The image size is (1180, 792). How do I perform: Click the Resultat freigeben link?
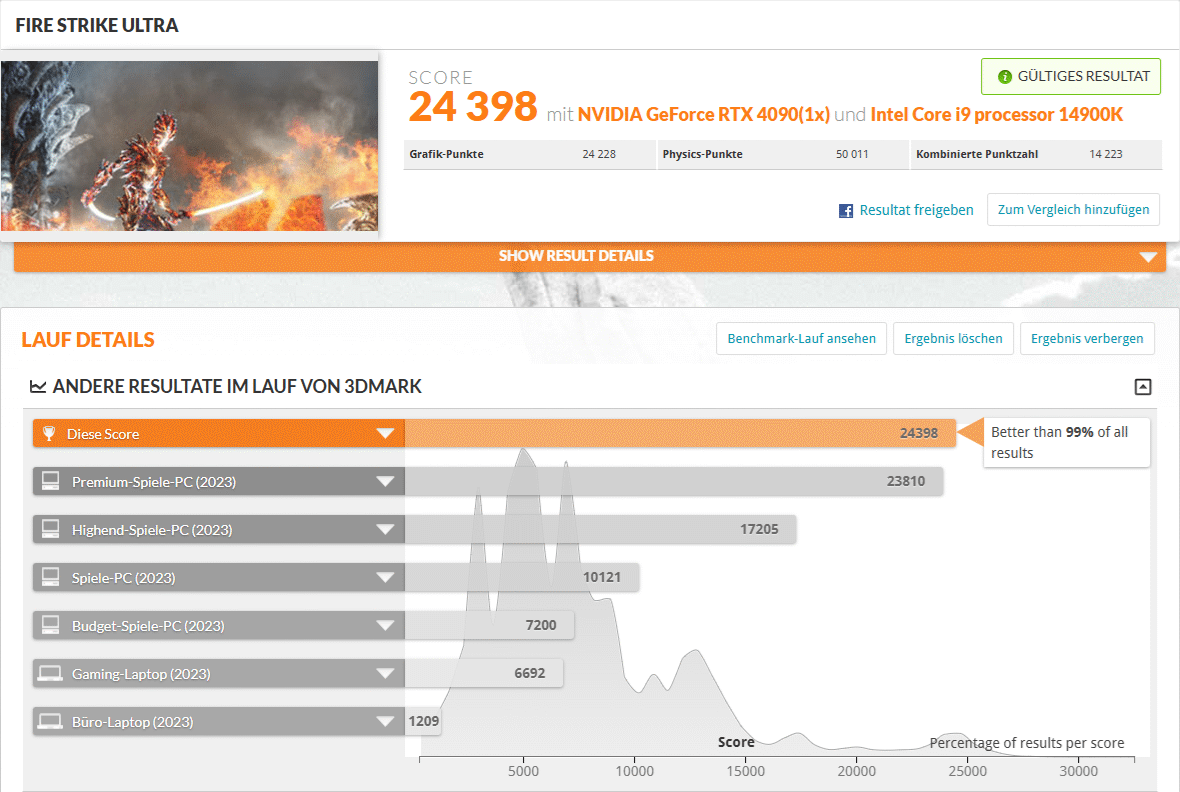(916, 211)
